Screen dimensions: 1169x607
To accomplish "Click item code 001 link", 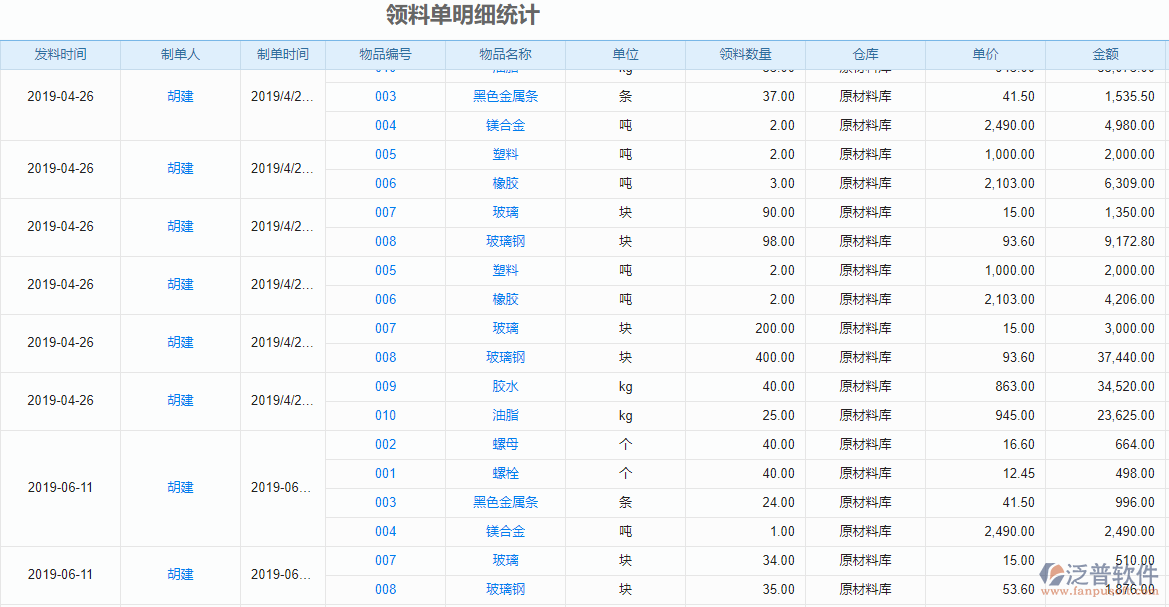I will pos(385,473).
